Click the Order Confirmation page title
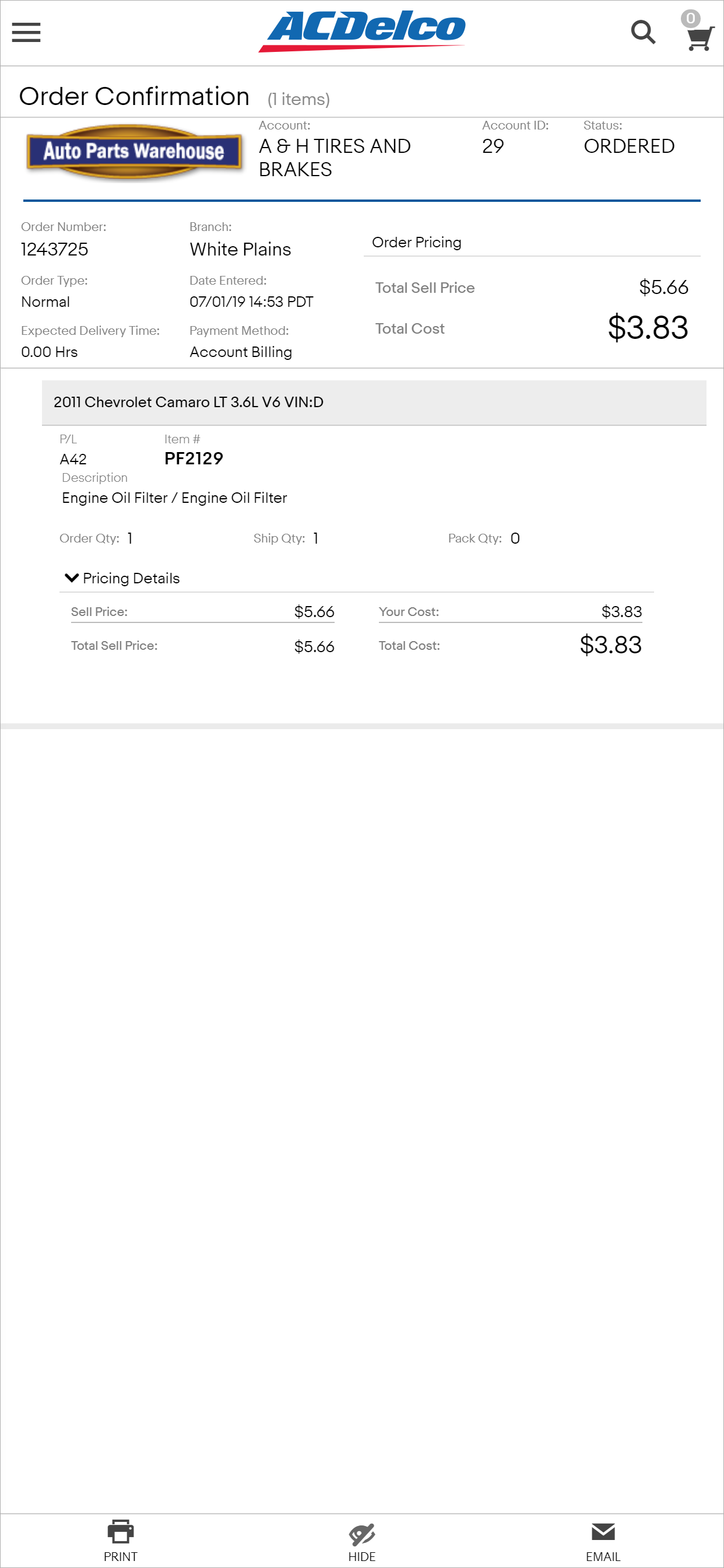The width and height of the screenshot is (724, 1568). 135,96
